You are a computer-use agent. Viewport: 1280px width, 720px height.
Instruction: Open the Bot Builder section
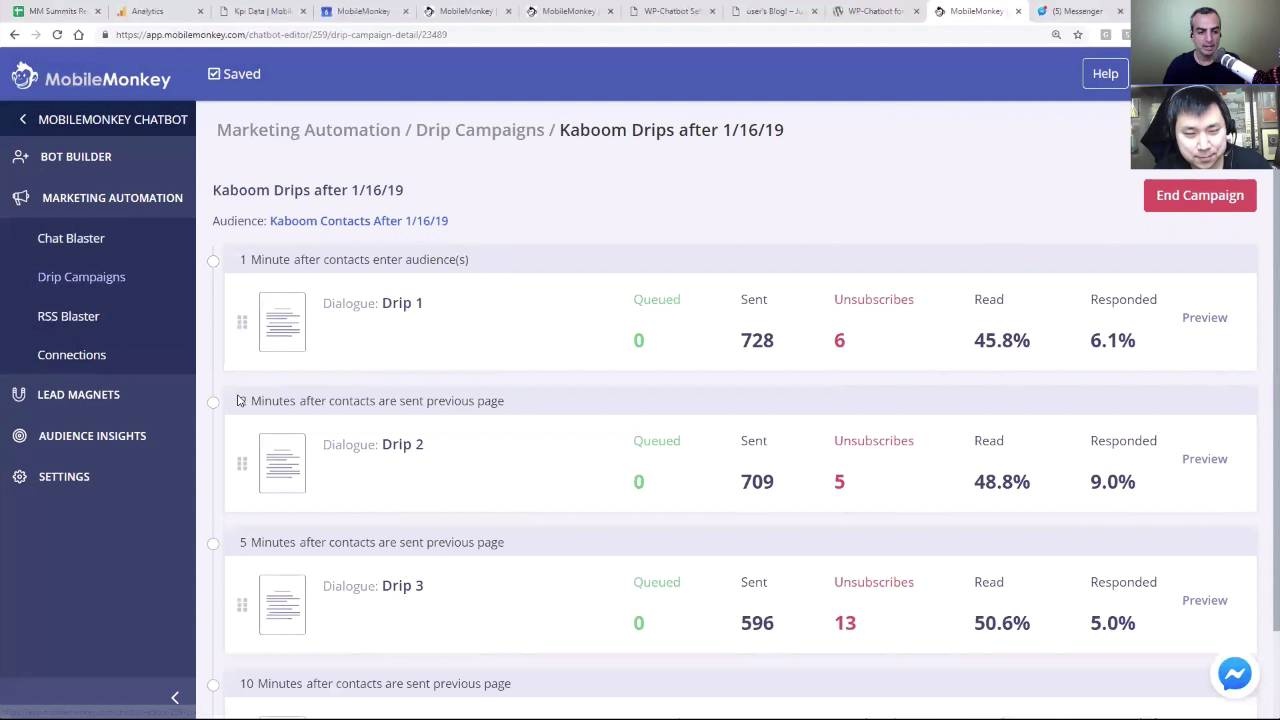tap(76, 157)
